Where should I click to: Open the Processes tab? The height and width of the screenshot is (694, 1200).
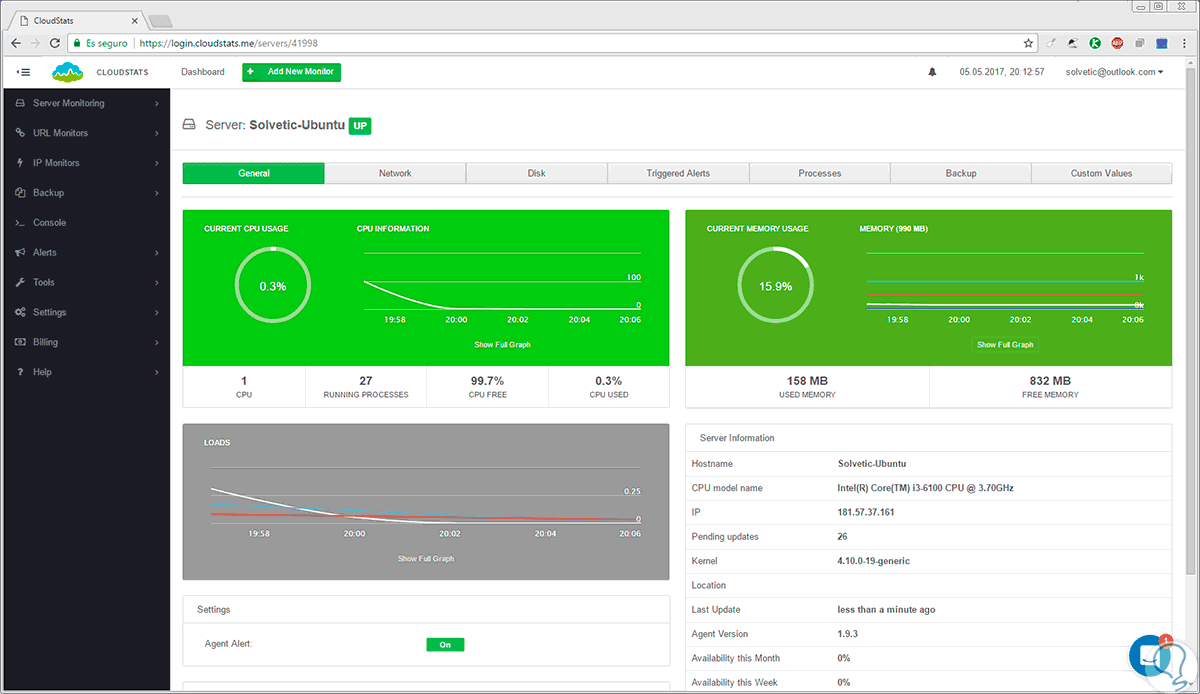click(x=820, y=173)
